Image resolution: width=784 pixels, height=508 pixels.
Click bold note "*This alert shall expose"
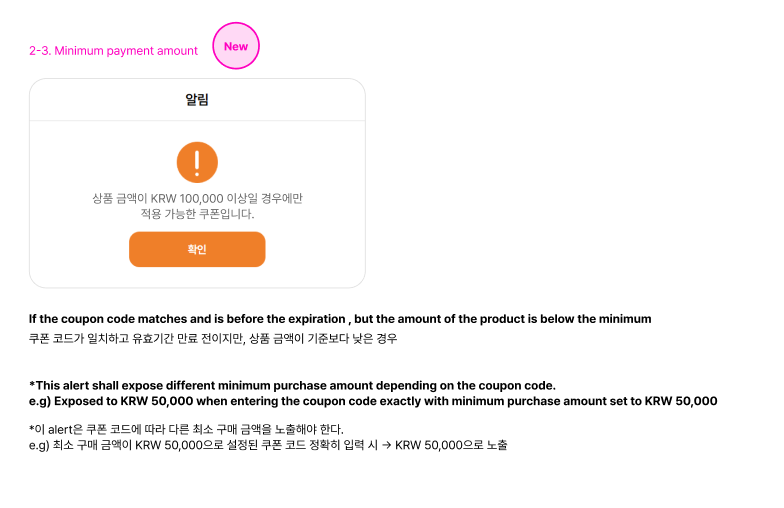click(x=292, y=385)
